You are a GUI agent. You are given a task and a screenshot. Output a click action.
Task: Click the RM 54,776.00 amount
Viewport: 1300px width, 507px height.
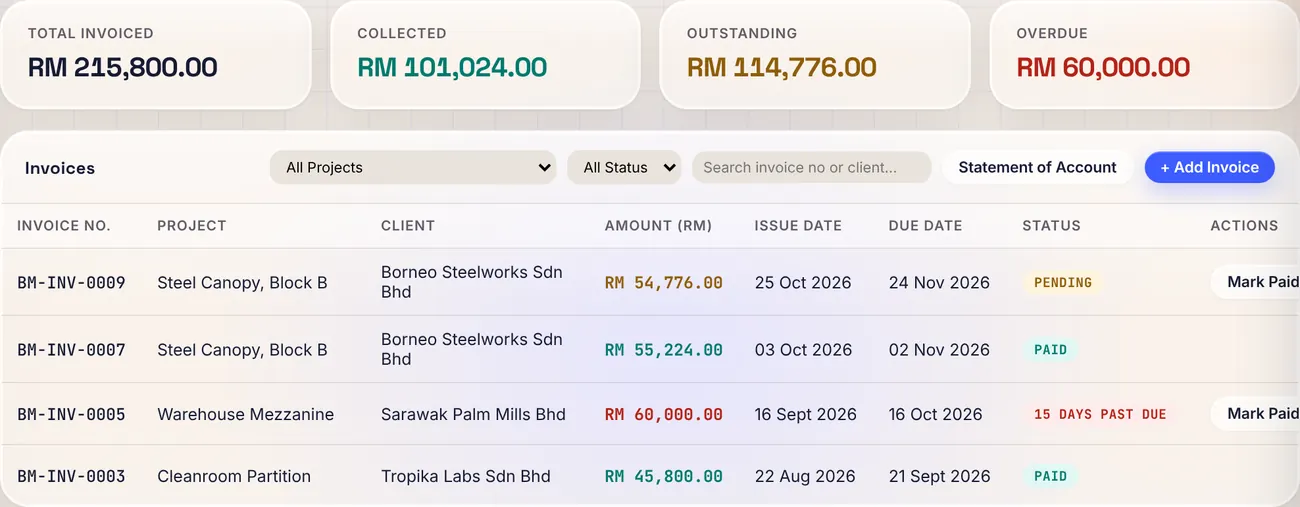tap(664, 283)
